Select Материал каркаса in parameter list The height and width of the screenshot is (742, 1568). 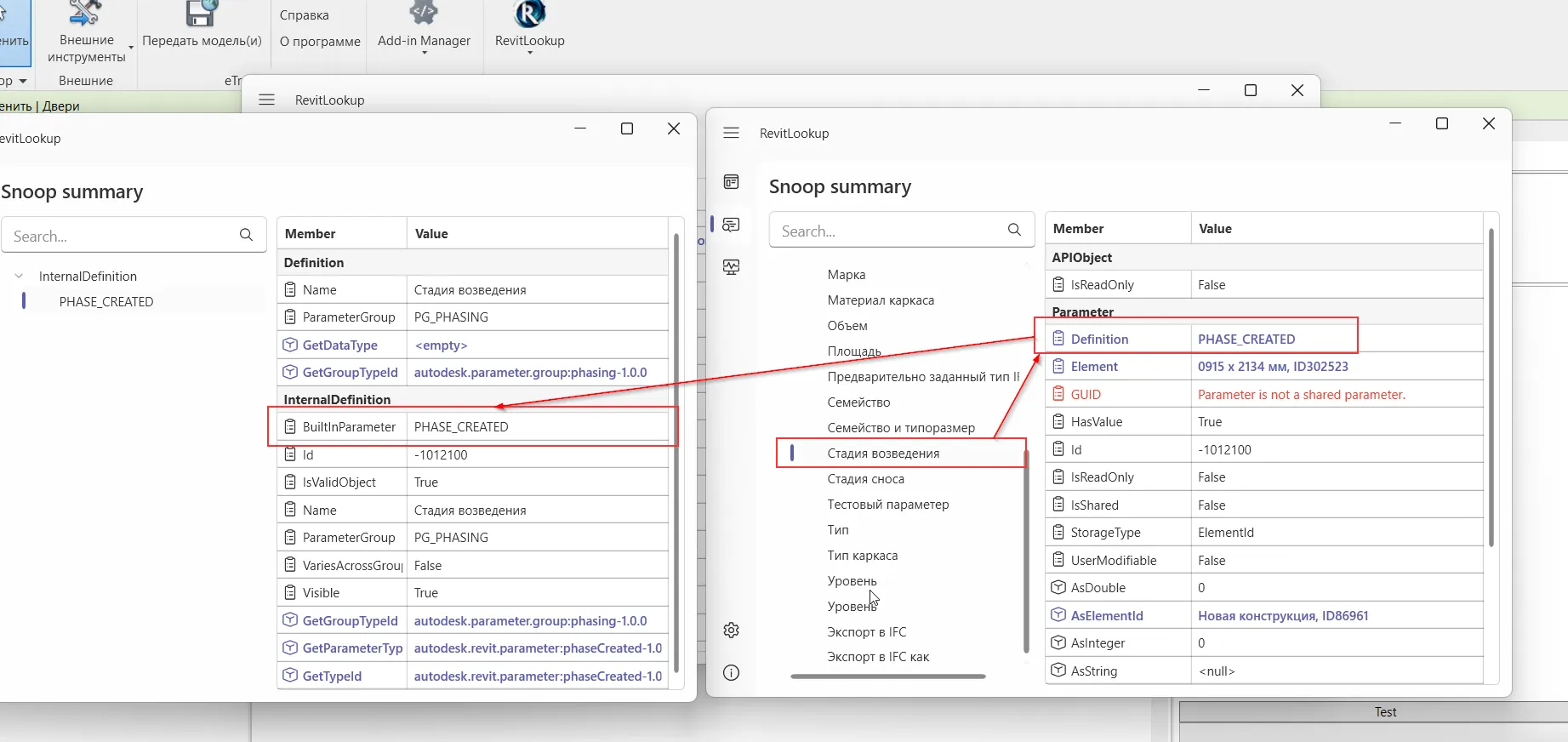pos(881,300)
